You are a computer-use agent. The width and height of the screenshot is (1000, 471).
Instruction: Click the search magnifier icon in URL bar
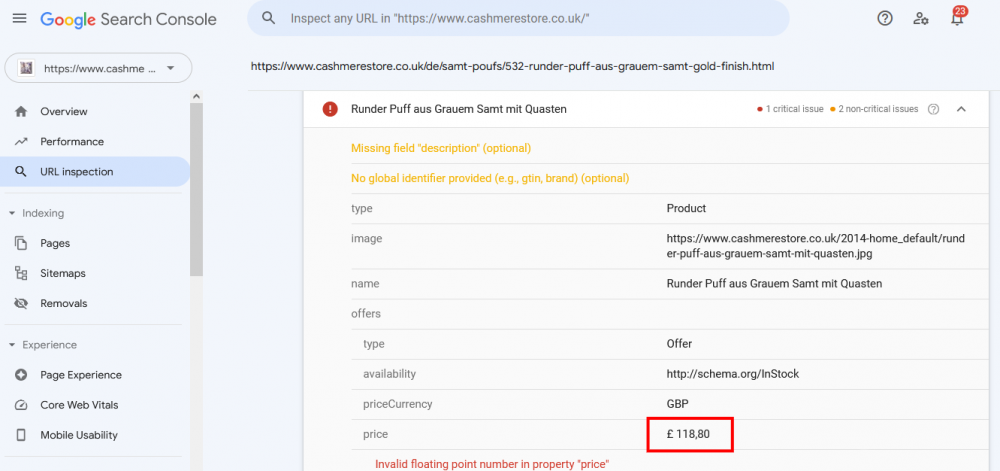point(268,18)
